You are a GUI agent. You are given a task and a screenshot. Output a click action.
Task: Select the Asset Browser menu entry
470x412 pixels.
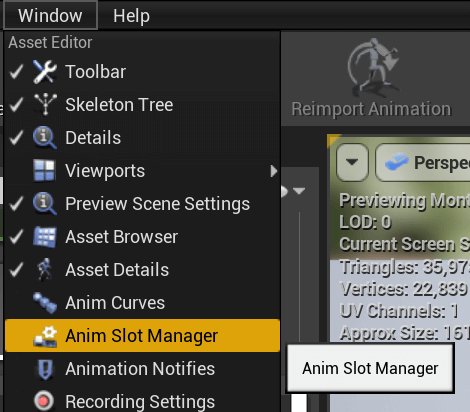click(x=142, y=237)
